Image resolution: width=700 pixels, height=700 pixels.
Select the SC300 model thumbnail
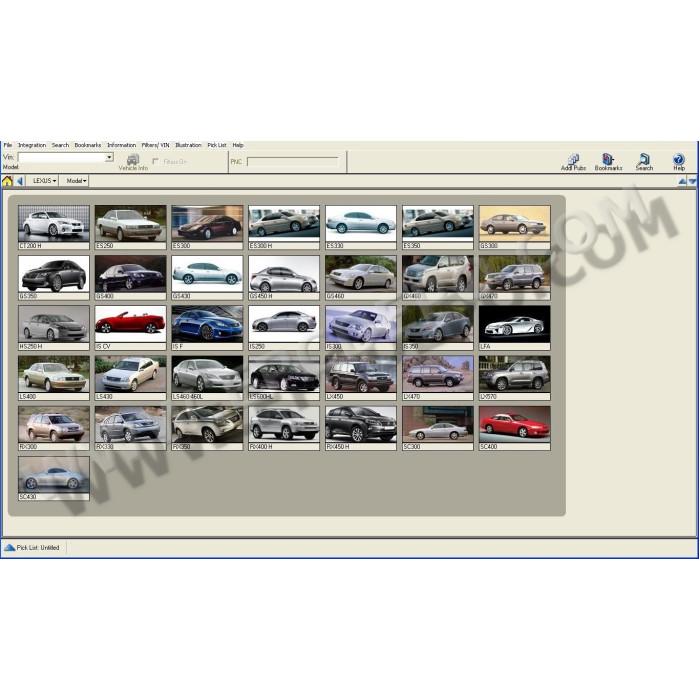pyautogui.click(x=438, y=428)
